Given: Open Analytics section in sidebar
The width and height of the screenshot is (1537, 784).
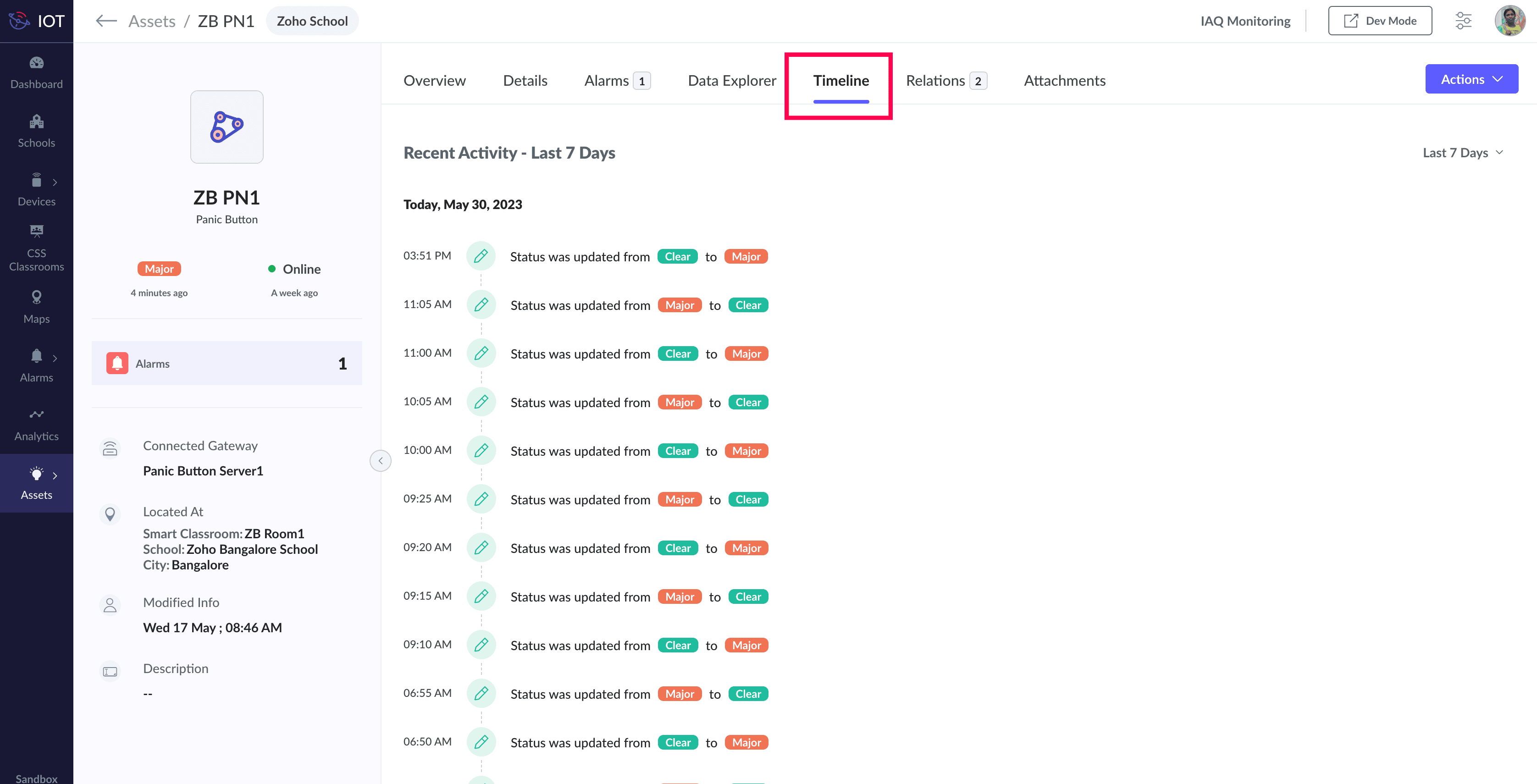Looking at the screenshot, I should pos(36,424).
